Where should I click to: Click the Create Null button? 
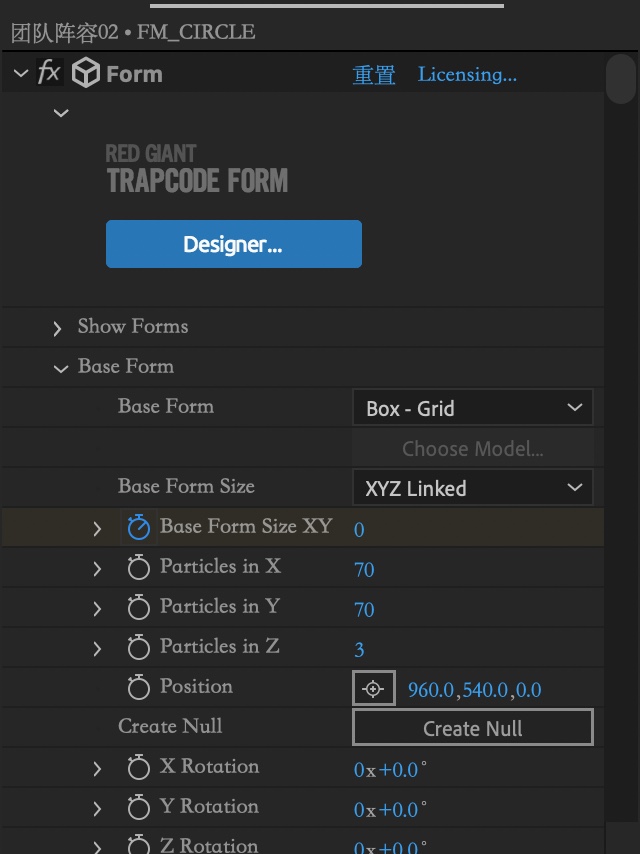(x=472, y=728)
